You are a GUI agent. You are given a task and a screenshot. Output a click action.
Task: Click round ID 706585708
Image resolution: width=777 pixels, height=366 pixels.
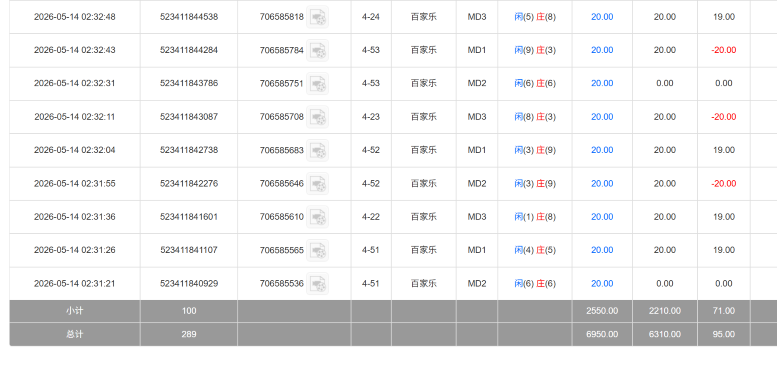281,117
